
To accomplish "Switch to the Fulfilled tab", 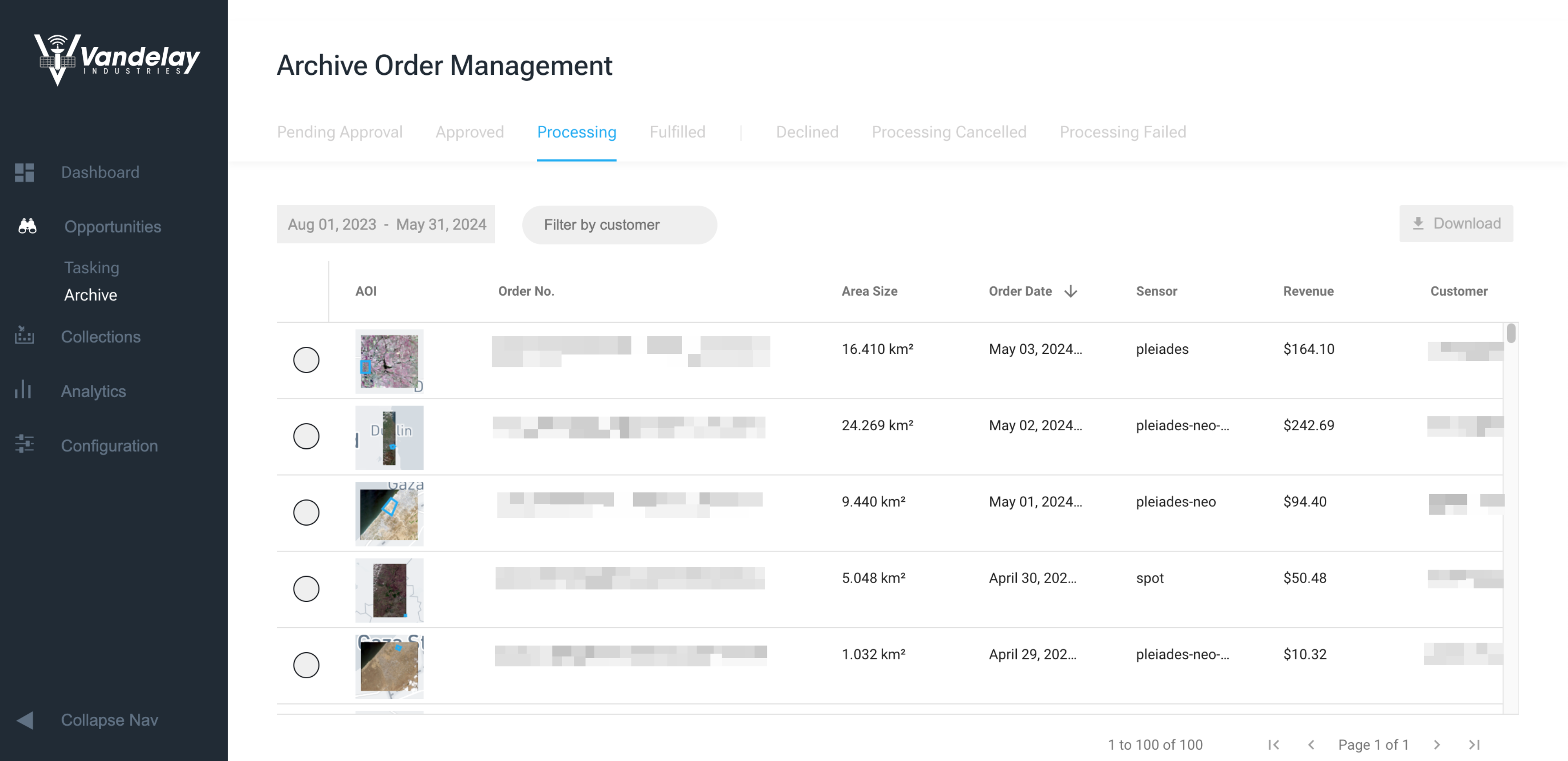I will click(678, 132).
